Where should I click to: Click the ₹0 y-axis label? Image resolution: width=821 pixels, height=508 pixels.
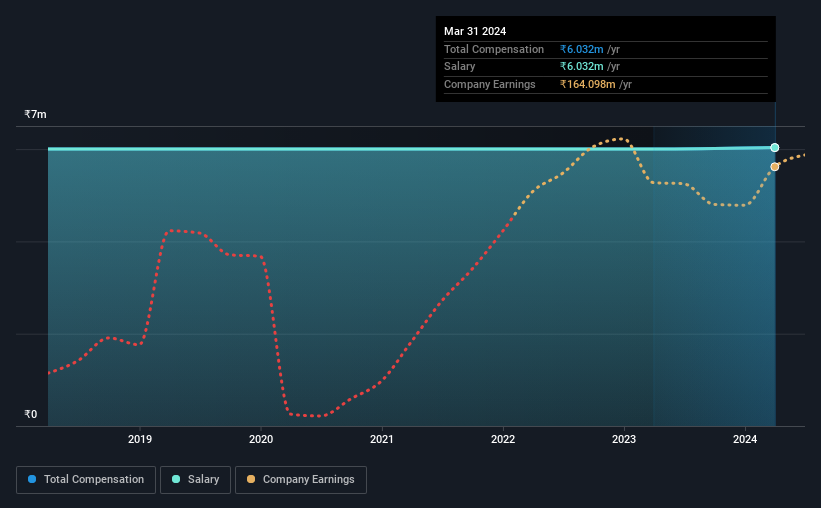pos(30,414)
